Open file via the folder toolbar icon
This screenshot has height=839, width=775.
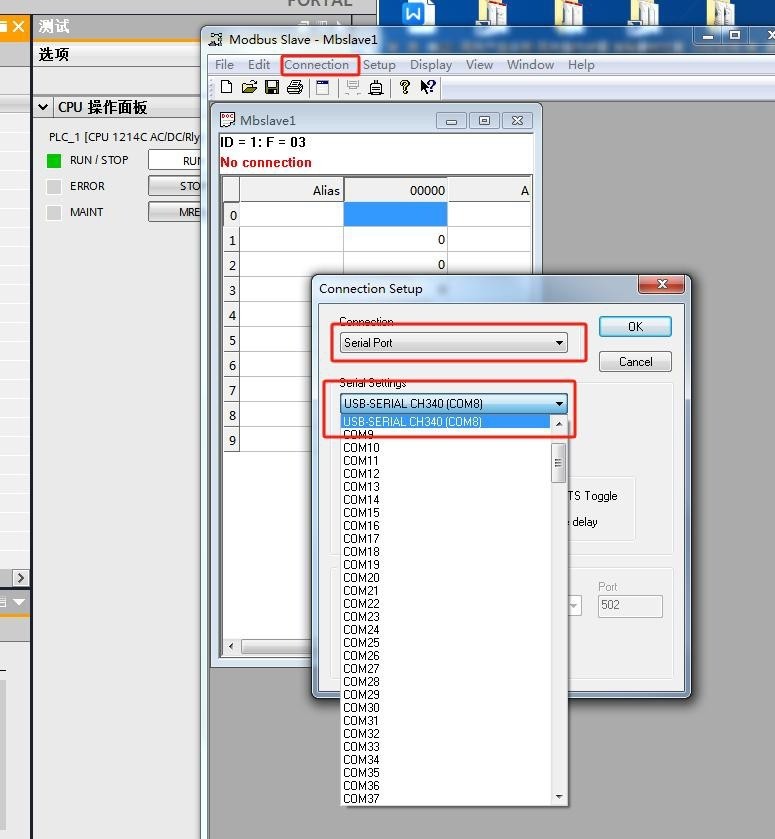(x=249, y=87)
